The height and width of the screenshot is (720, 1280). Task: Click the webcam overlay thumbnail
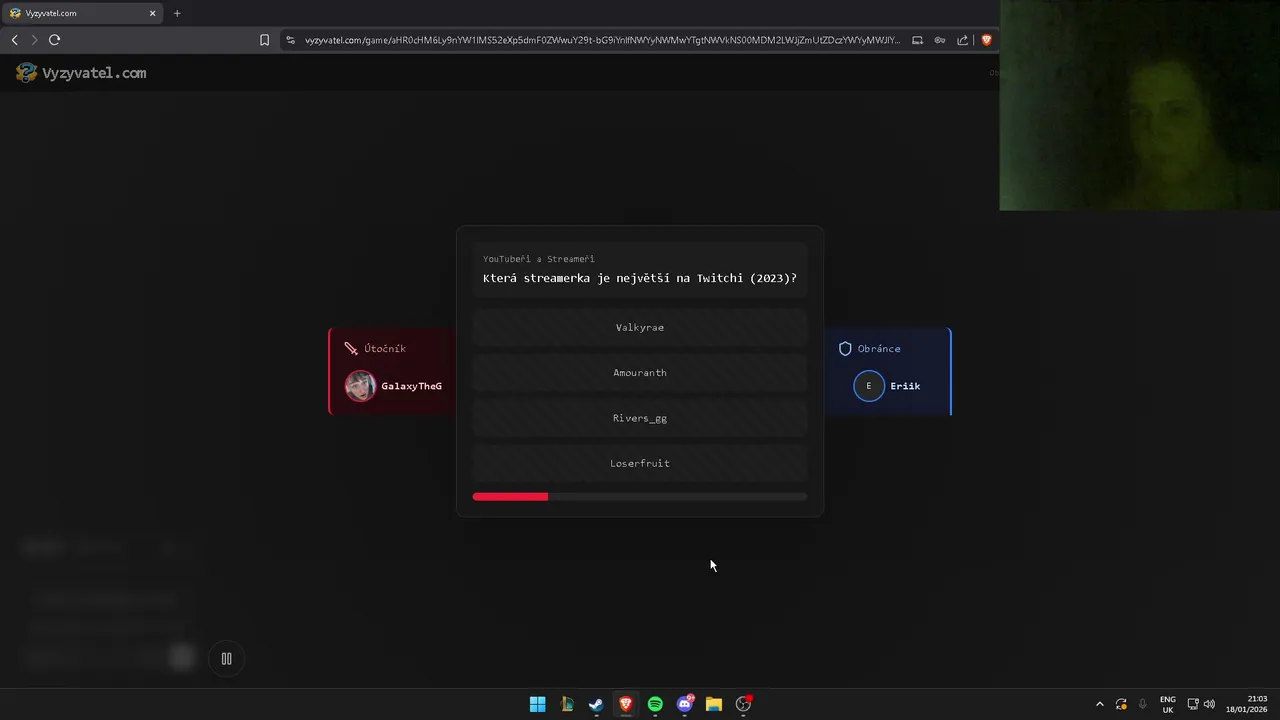point(1140,105)
